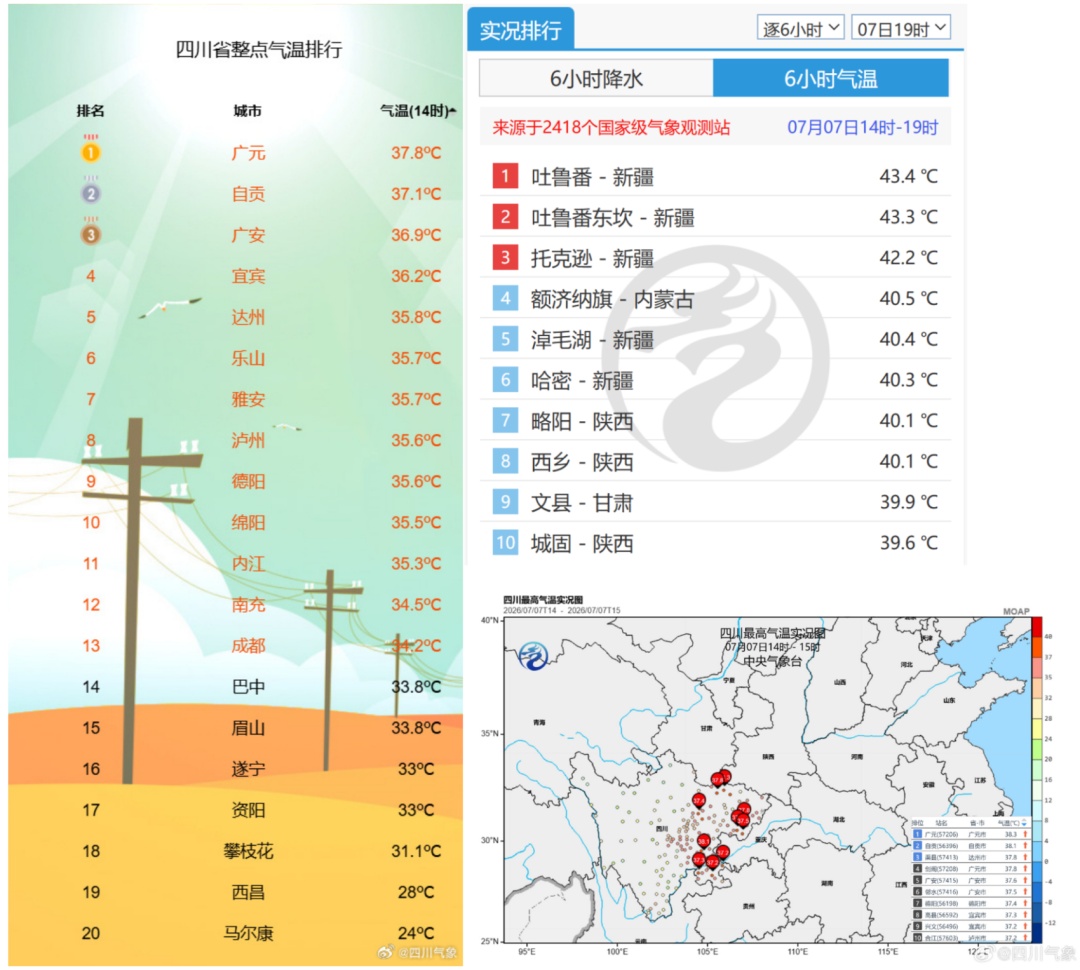Viewport: 1080px width, 970px height.
Task: Click the darkest blue segment near -12 on the color scale
Action: (1037, 932)
